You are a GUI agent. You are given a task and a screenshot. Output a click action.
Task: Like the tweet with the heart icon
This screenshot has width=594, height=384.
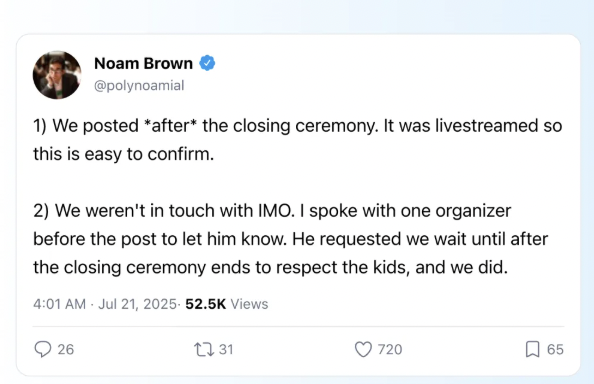coord(363,349)
